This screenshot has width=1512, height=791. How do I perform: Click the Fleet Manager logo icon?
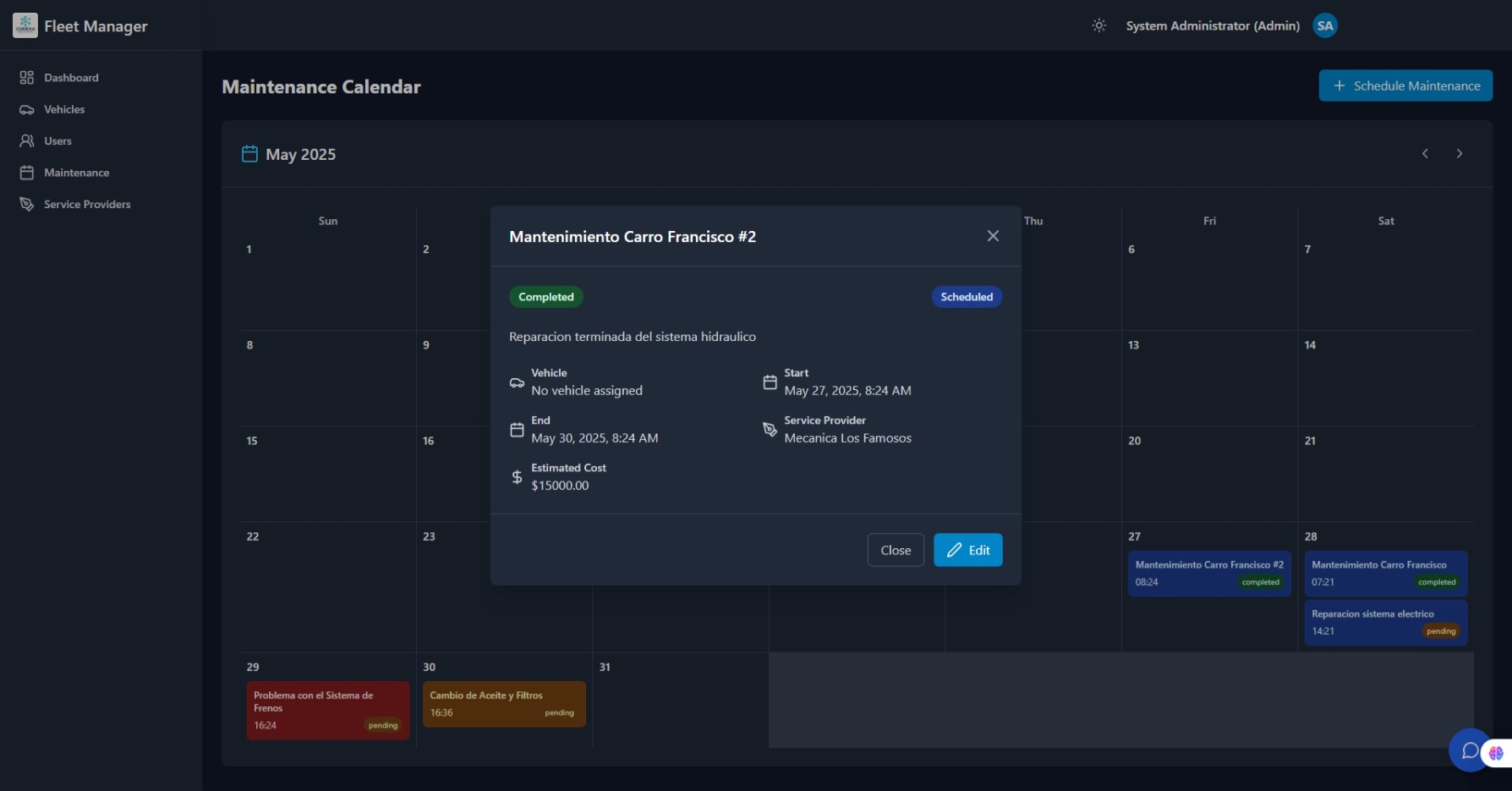(25, 25)
